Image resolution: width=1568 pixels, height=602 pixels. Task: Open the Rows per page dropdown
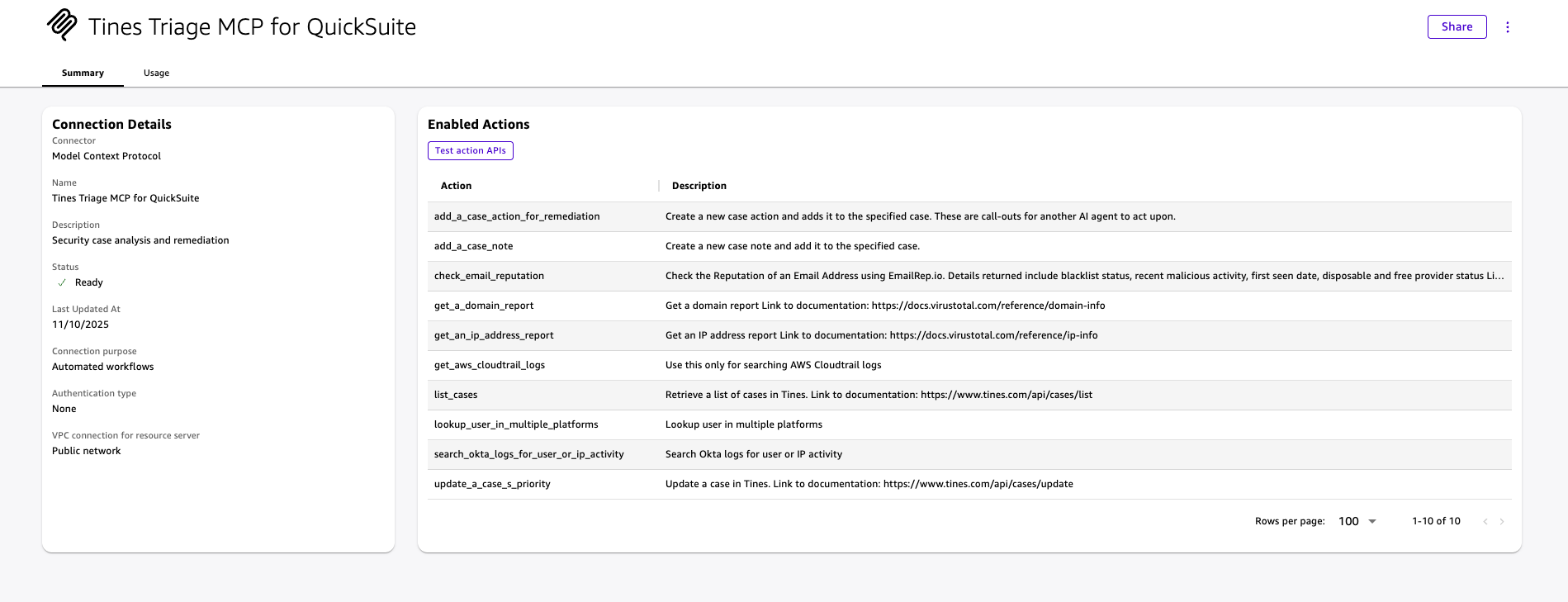coord(1357,521)
